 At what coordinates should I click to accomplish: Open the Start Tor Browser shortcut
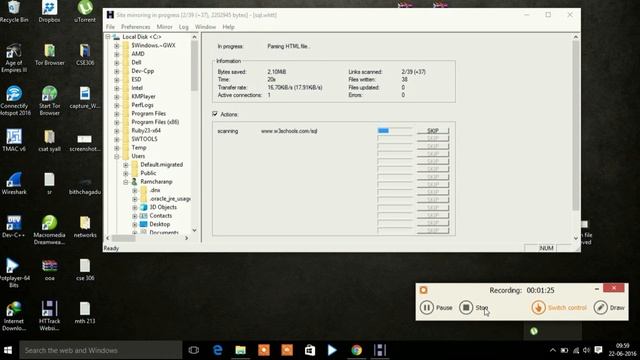[x=49, y=101]
